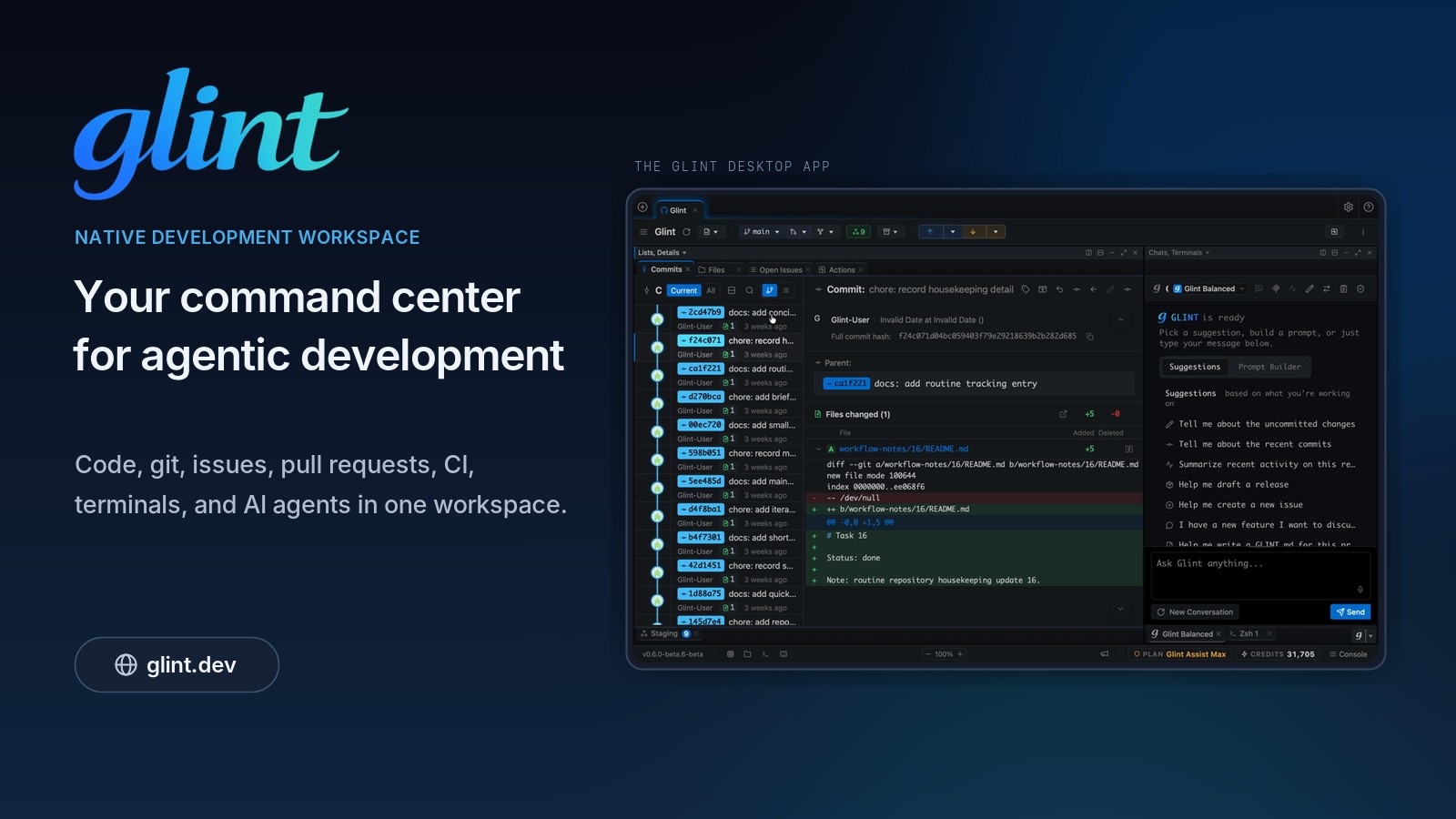Collapse workflow-notes/16/README.md diff

[x=818, y=449]
